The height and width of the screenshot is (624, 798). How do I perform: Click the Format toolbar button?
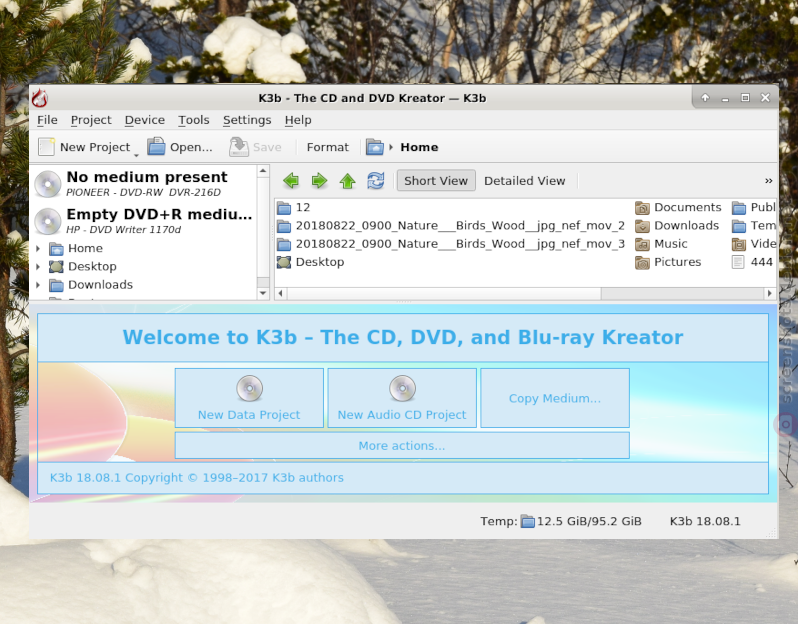(328, 147)
